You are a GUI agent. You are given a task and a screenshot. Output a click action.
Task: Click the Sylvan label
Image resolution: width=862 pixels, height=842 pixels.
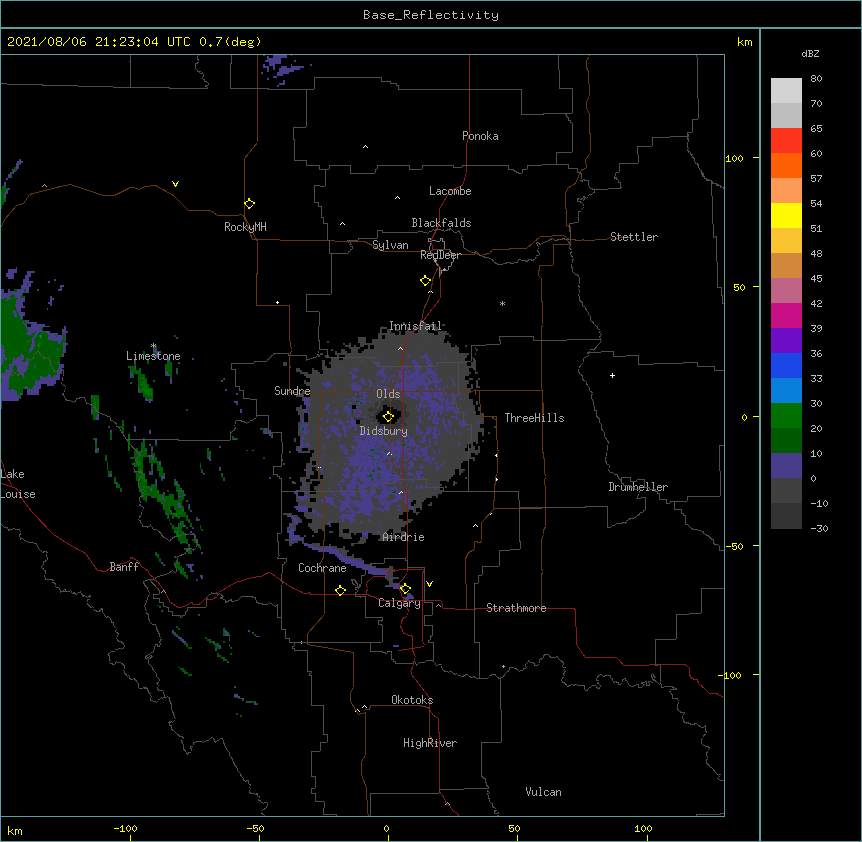click(x=390, y=245)
